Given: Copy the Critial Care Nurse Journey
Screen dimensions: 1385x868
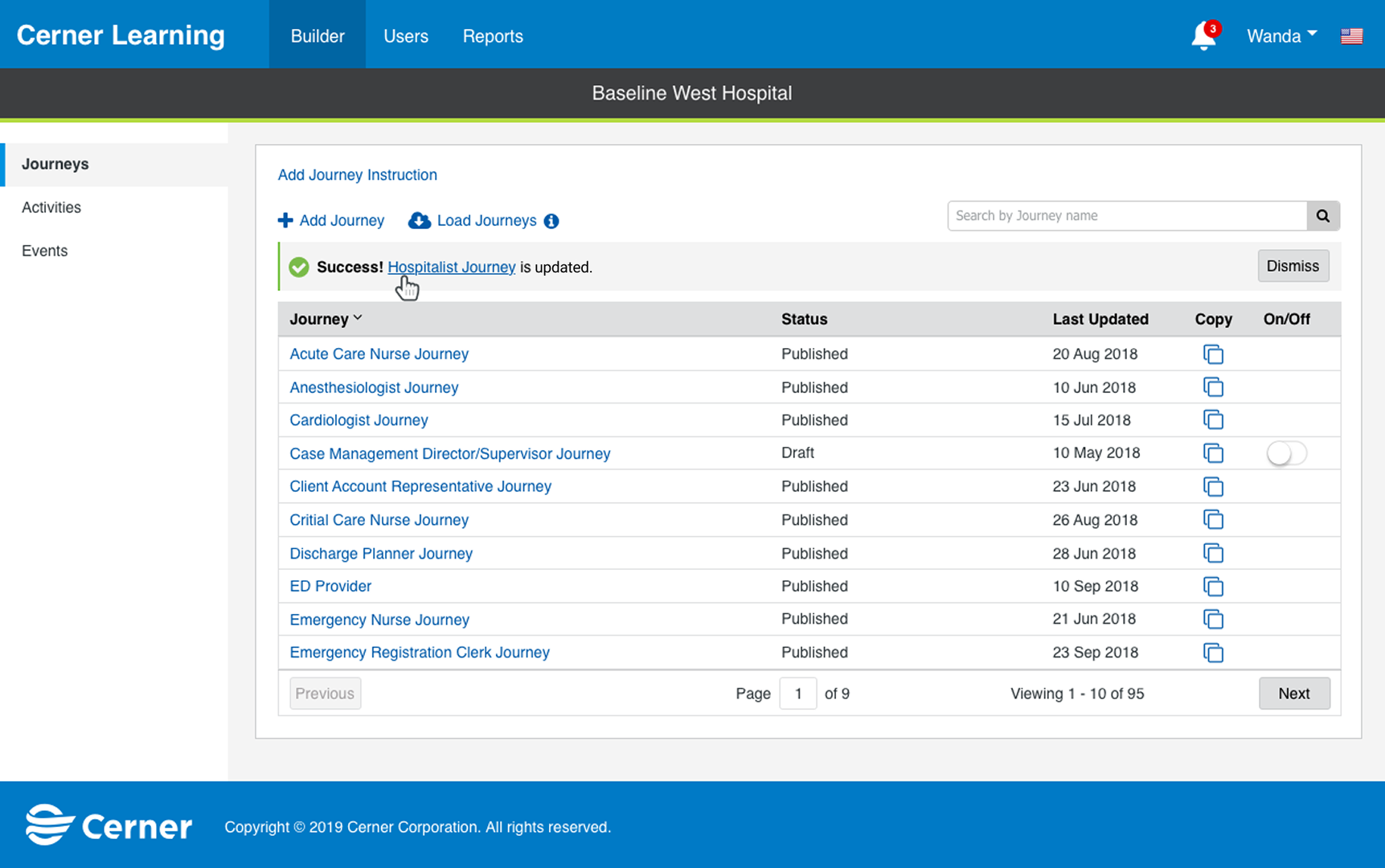Looking at the screenshot, I should [1213, 520].
